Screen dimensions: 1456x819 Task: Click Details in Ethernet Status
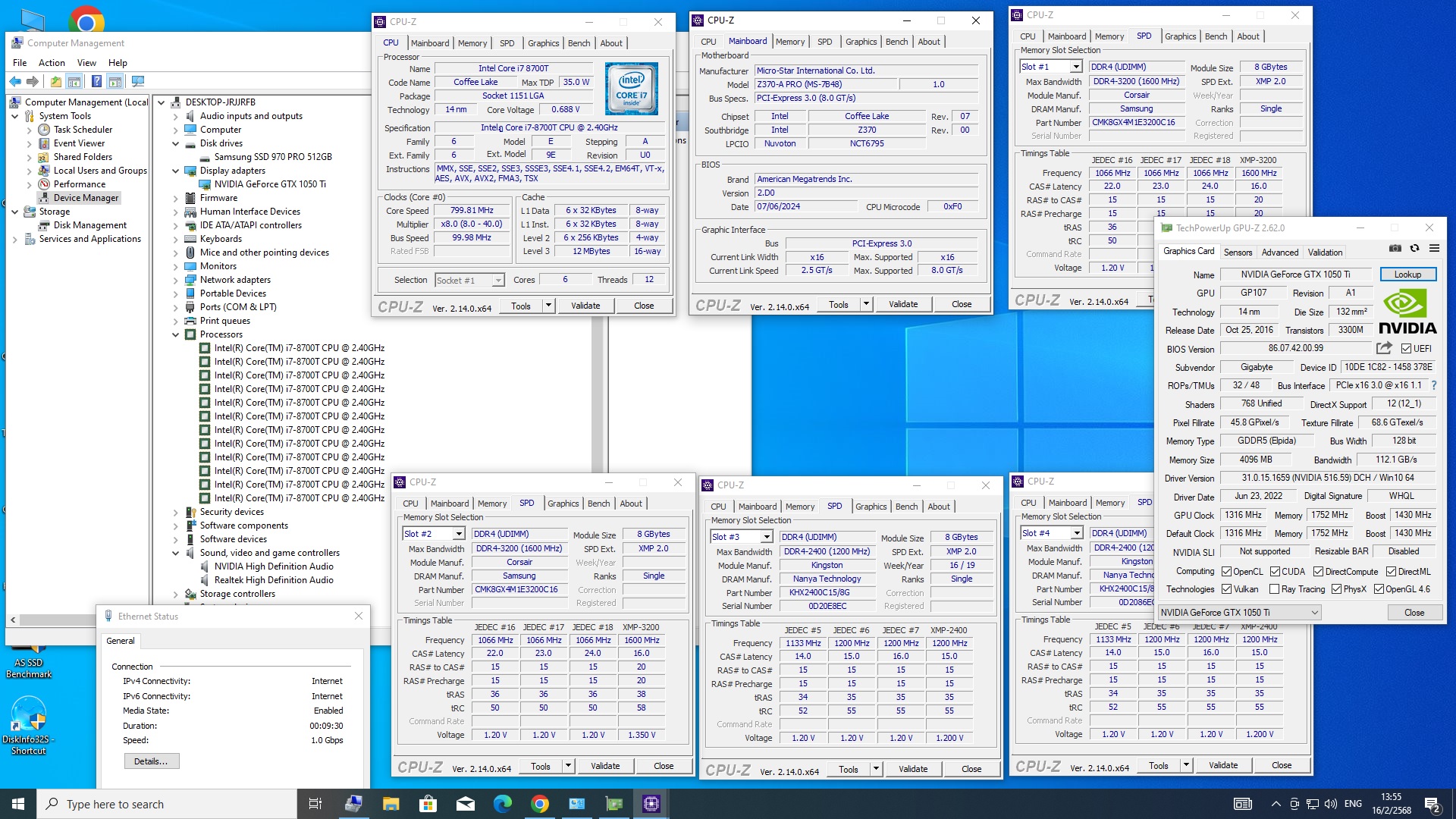[x=151, y=761]
